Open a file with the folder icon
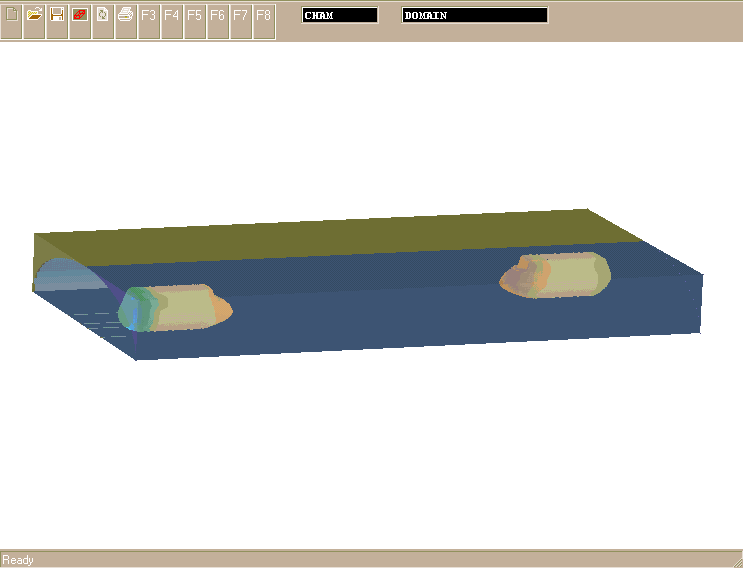 point(34,15)
